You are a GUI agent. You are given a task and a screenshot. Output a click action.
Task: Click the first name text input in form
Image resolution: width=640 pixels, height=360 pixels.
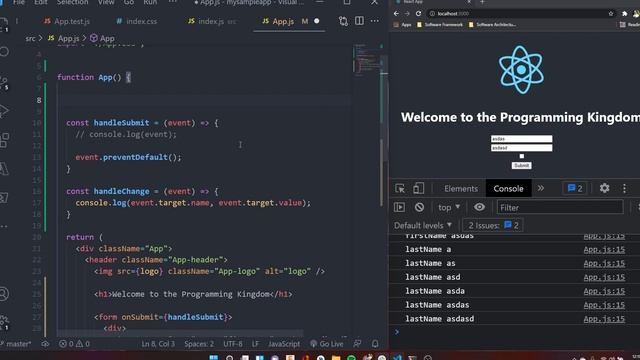click(522, 139)
